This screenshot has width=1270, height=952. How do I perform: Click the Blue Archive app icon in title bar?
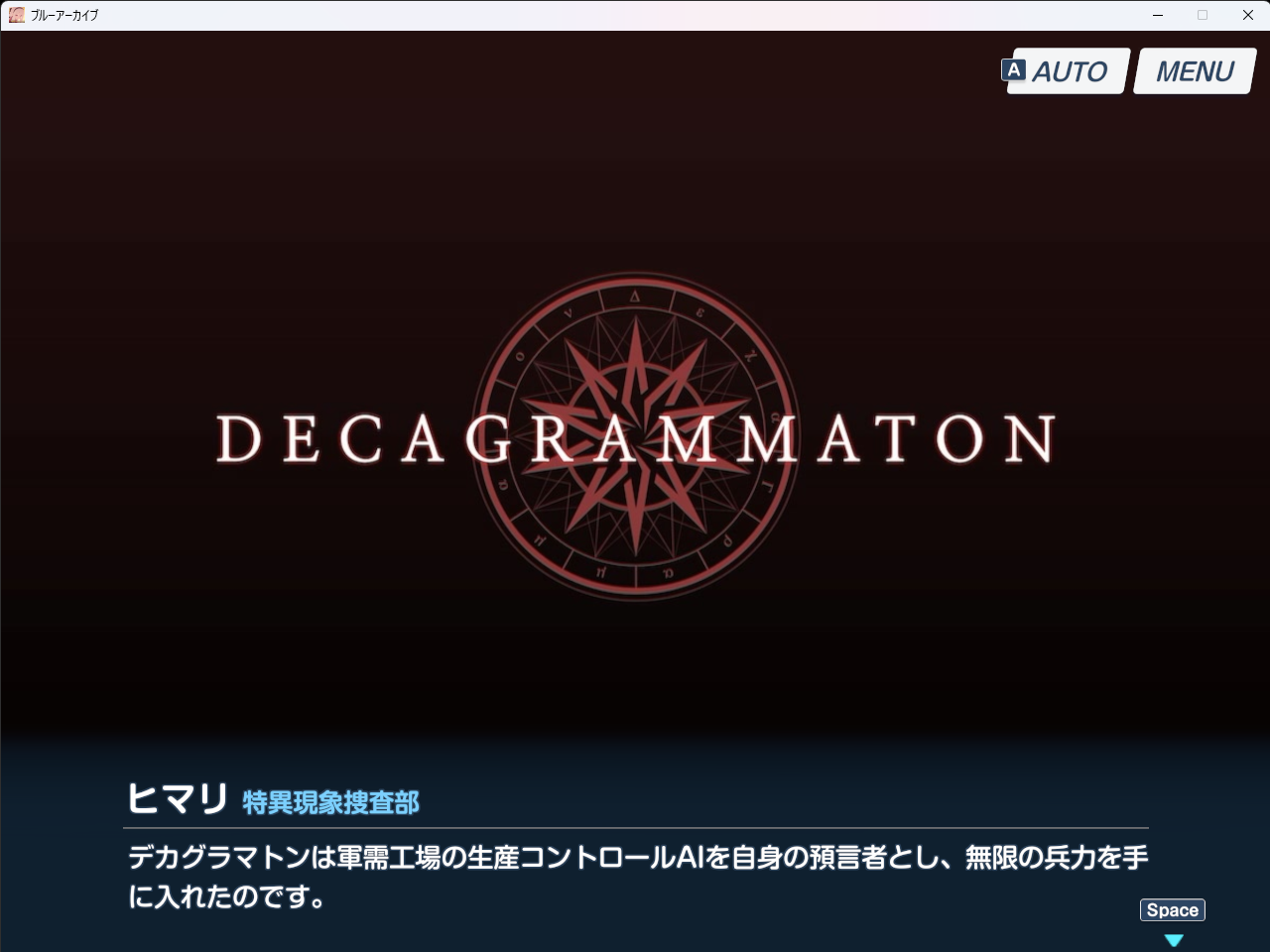point(16,15)
